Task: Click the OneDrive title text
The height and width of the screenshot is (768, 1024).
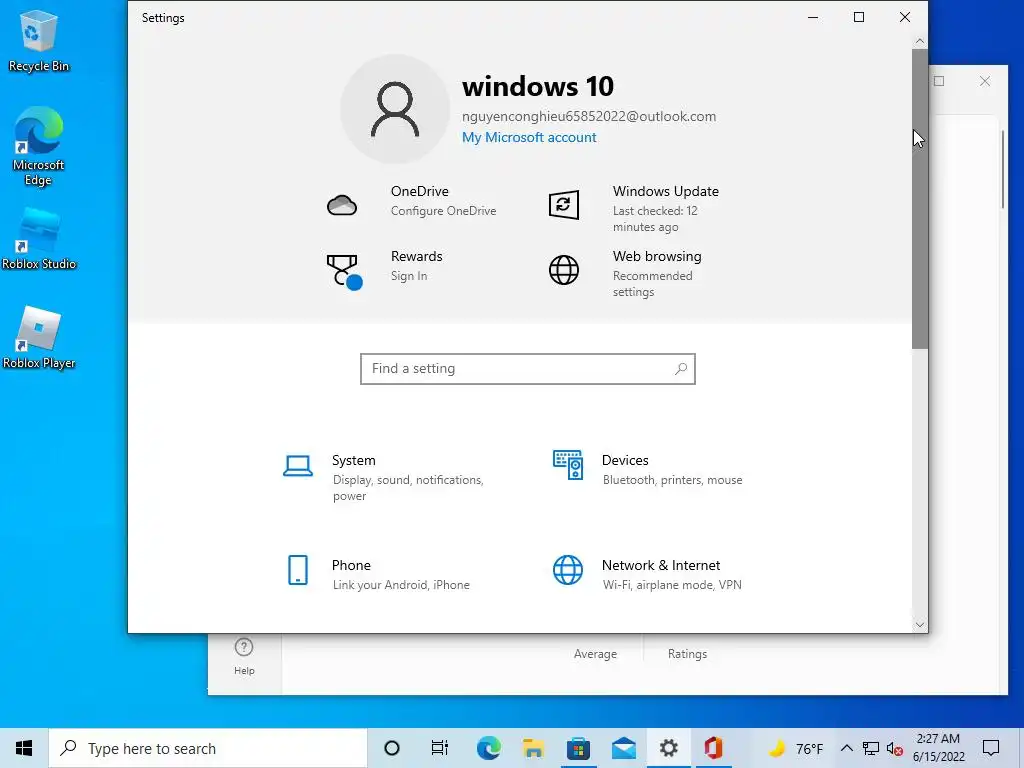Action: [x=420, y=191]
